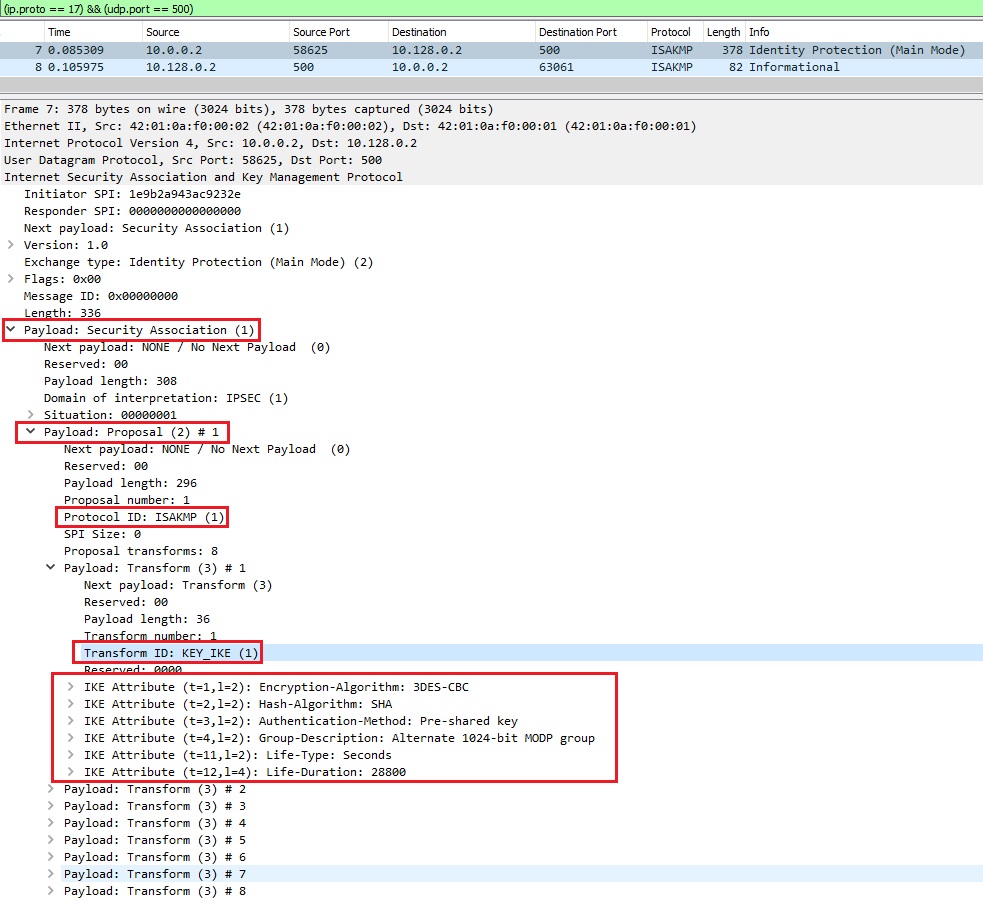Expand Payload: Transform (3) # 8
Image resolution: width=983 pixels, height=905 pixels.
click(x=51, y=891)
